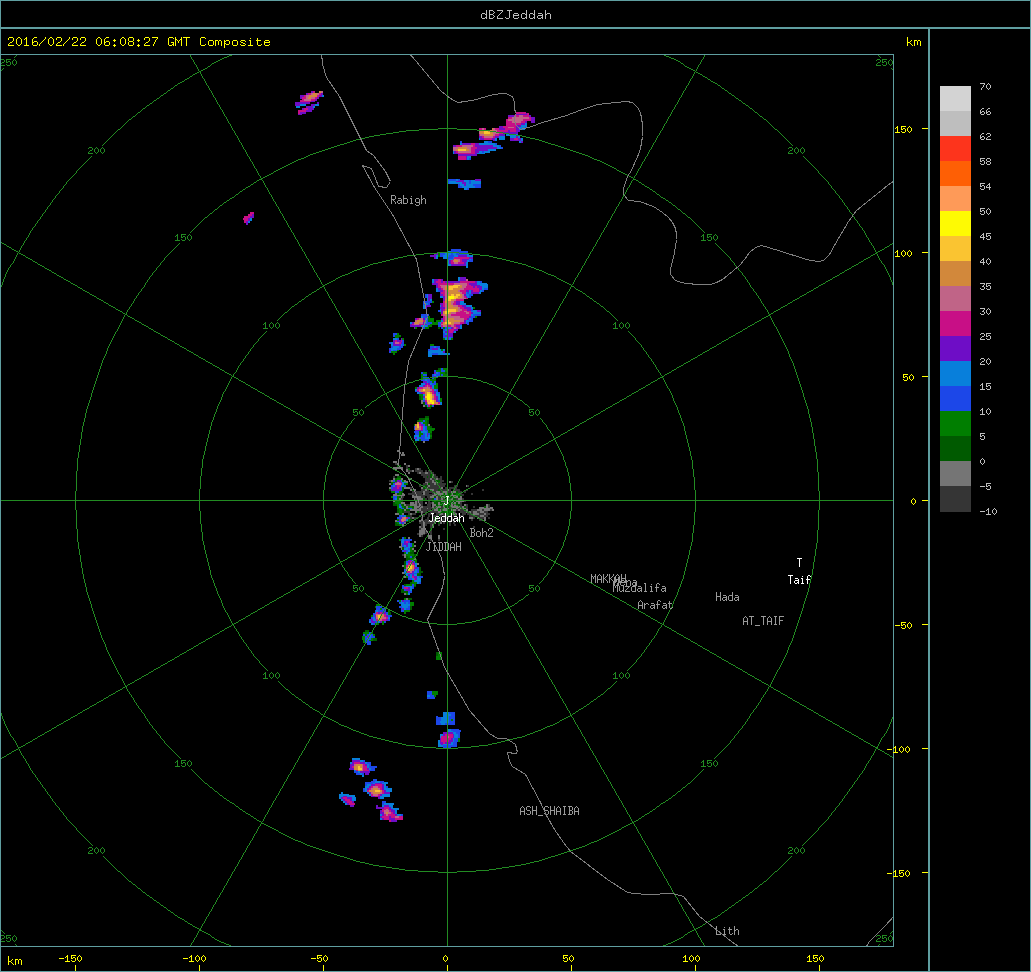Select the Arafat place label
Image resolution: width=1031 pixels, height=972 pixels.
click(655, 605)
